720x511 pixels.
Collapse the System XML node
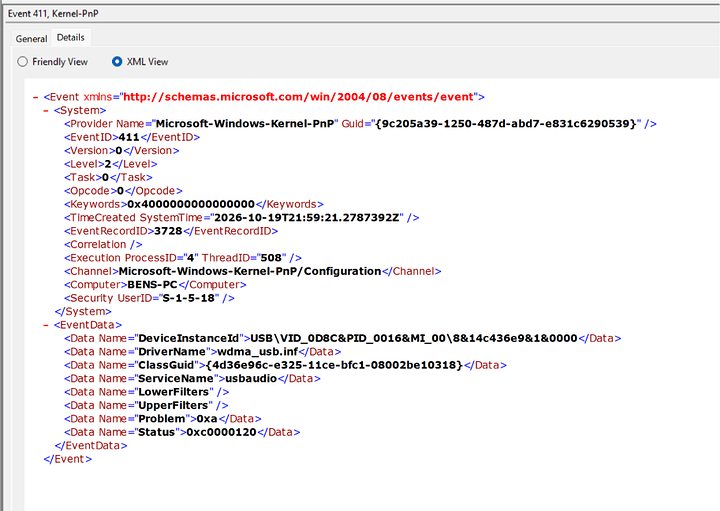click(x=45, y=110)
